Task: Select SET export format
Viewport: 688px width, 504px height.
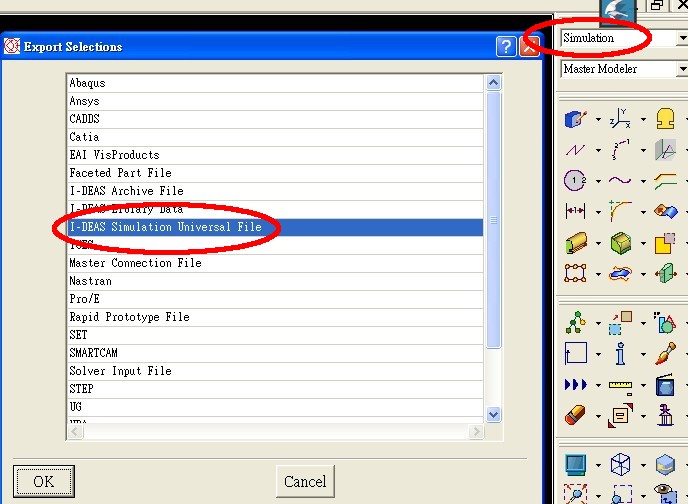Action: click(275, 335)
